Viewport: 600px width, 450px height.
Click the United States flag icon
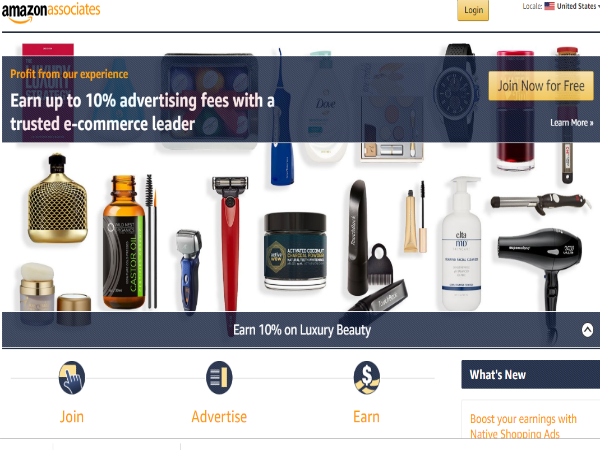point(549,6)
